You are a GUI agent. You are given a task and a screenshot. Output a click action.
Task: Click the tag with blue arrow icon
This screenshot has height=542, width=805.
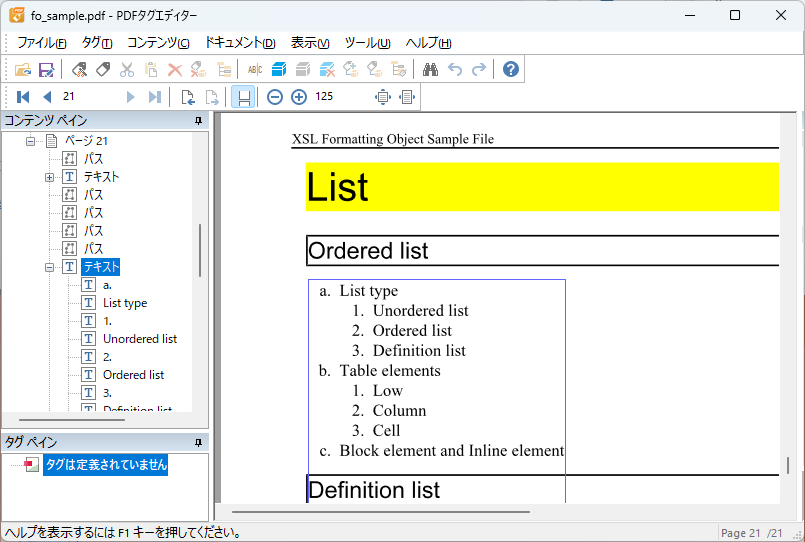[x=375, y=69]
